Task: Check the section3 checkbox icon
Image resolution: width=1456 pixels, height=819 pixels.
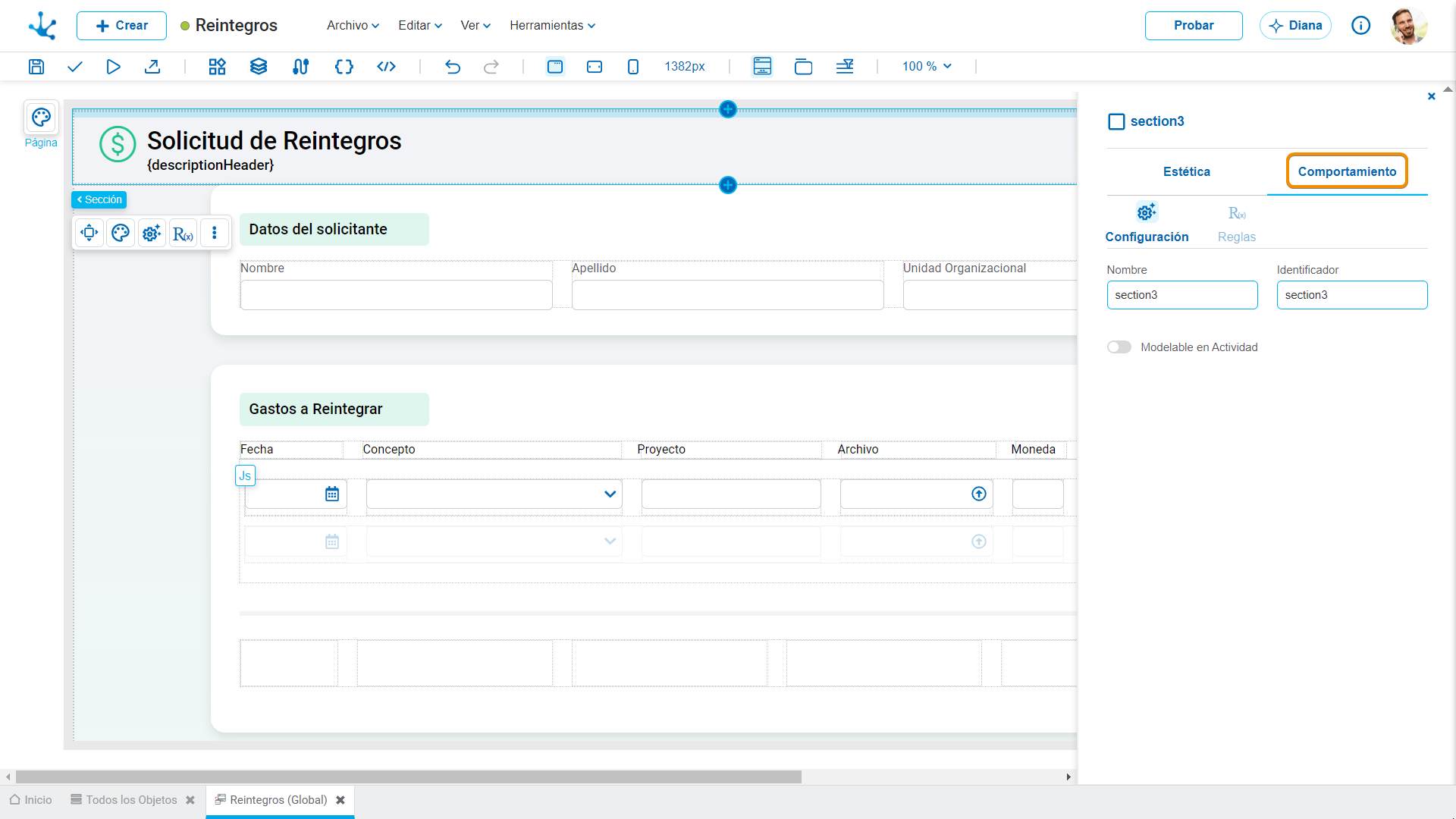Action: tap(1116, 121)
